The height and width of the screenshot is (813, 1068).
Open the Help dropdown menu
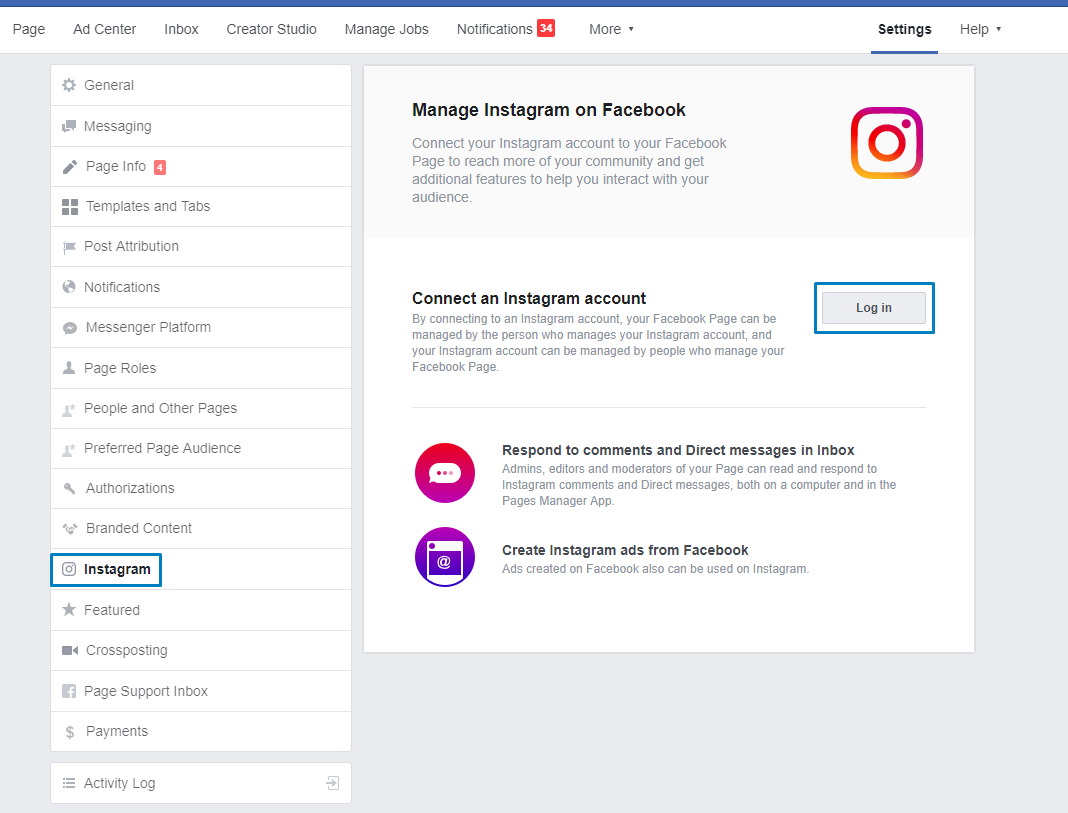(980, 29)
